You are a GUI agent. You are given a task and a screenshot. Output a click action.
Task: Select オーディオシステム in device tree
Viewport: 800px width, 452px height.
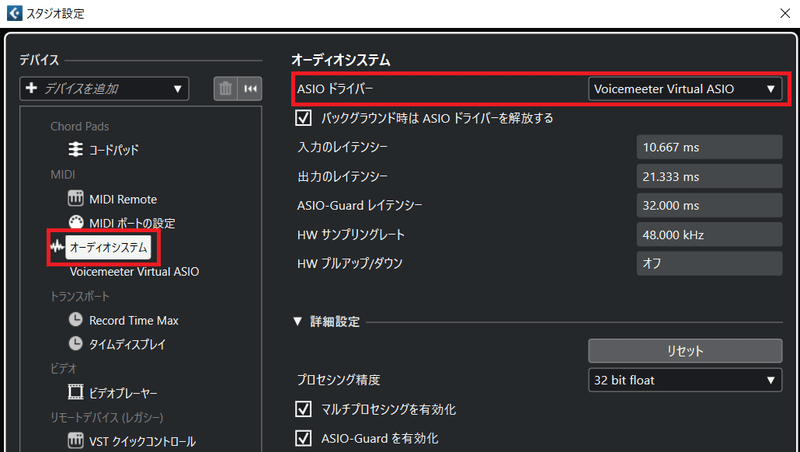coord(108,247)
